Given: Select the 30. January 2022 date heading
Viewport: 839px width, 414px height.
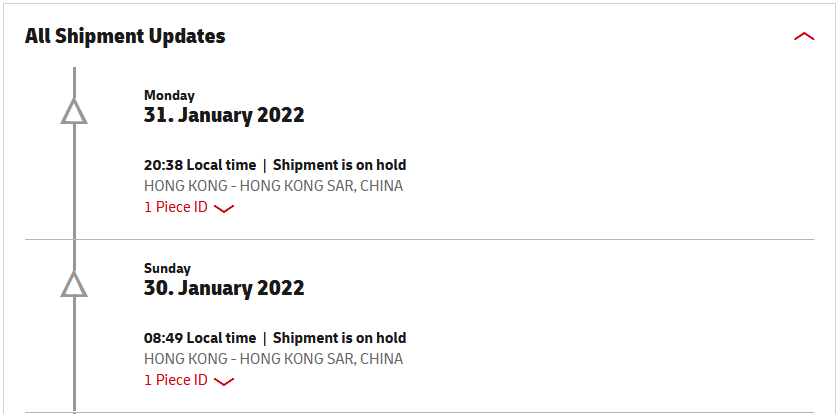Looking at the screenshot, I should 224,288.
